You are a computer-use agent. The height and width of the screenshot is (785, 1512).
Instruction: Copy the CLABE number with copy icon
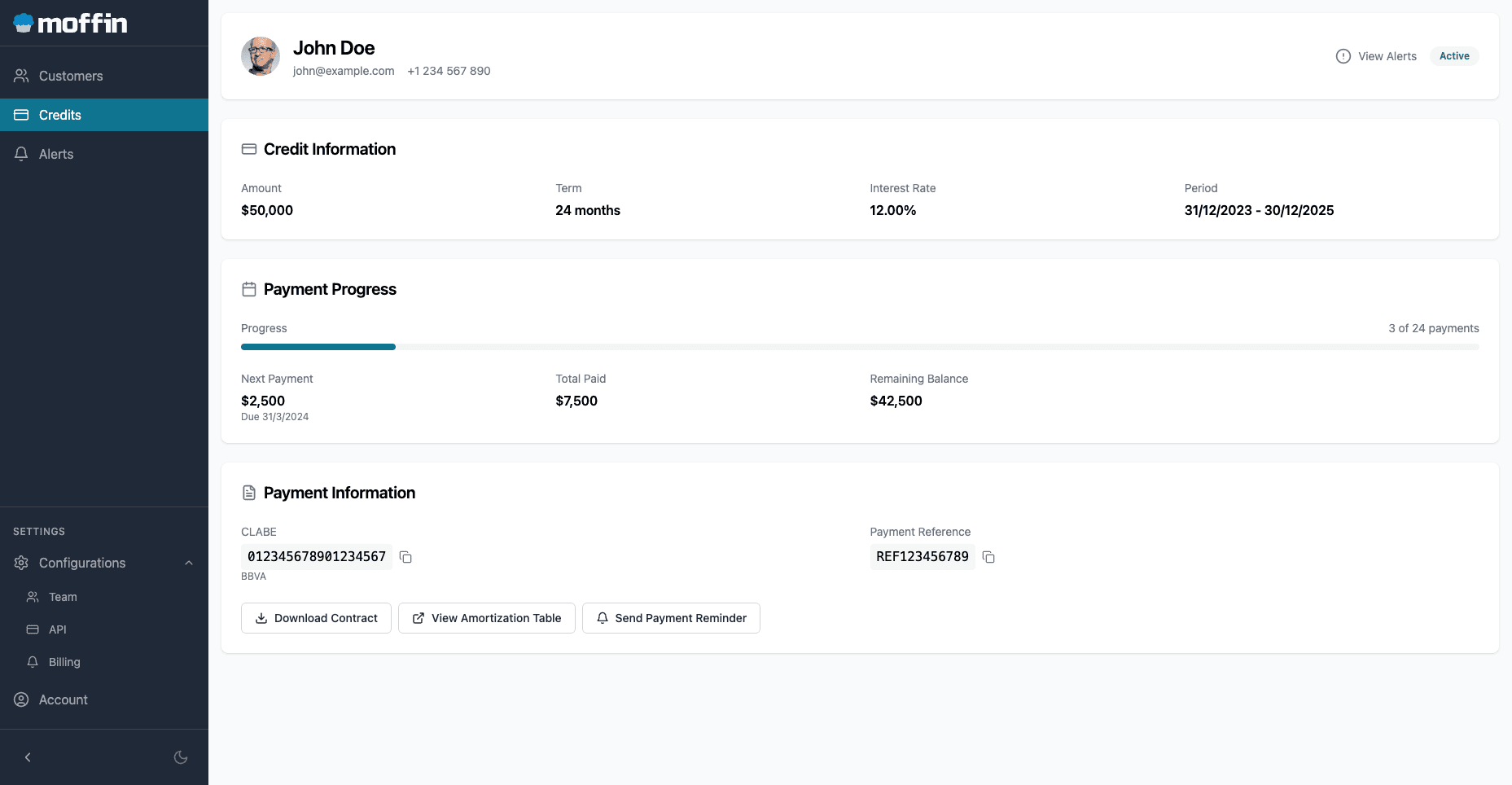405,557
